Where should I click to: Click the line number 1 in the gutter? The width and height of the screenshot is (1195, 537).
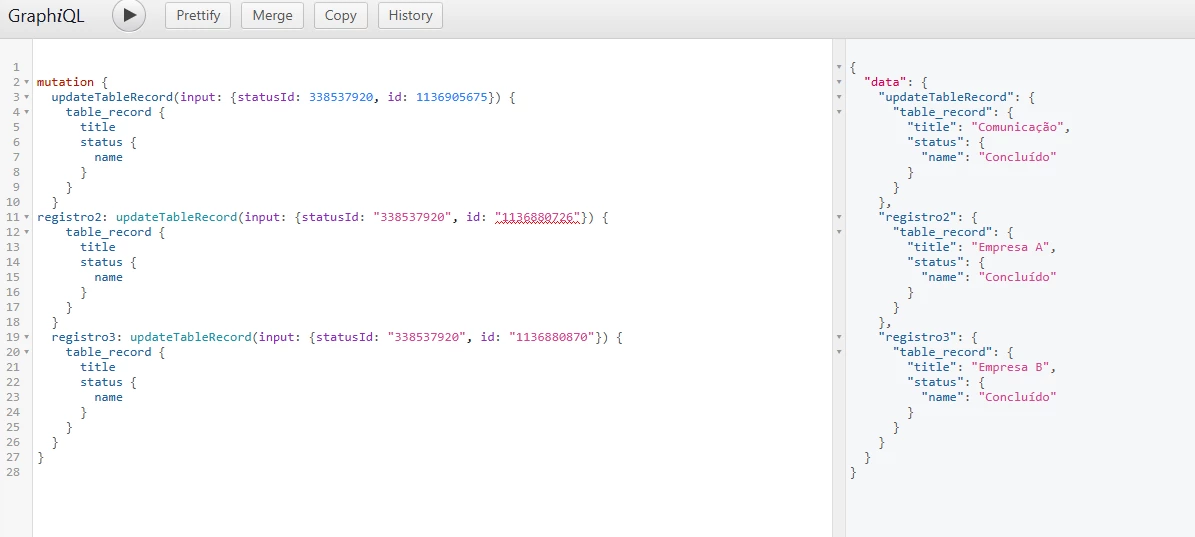16,67
